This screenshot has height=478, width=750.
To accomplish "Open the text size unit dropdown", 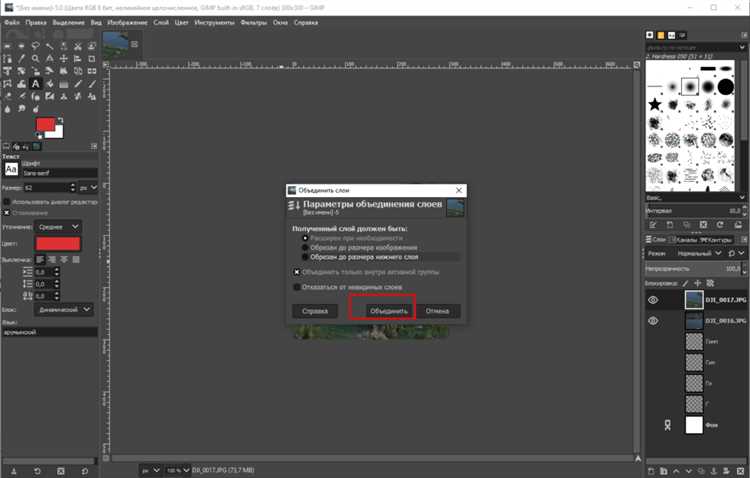I will 88,188.
